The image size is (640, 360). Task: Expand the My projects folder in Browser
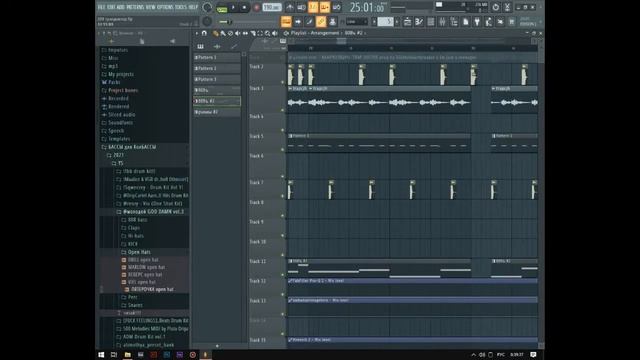point(121,74)
